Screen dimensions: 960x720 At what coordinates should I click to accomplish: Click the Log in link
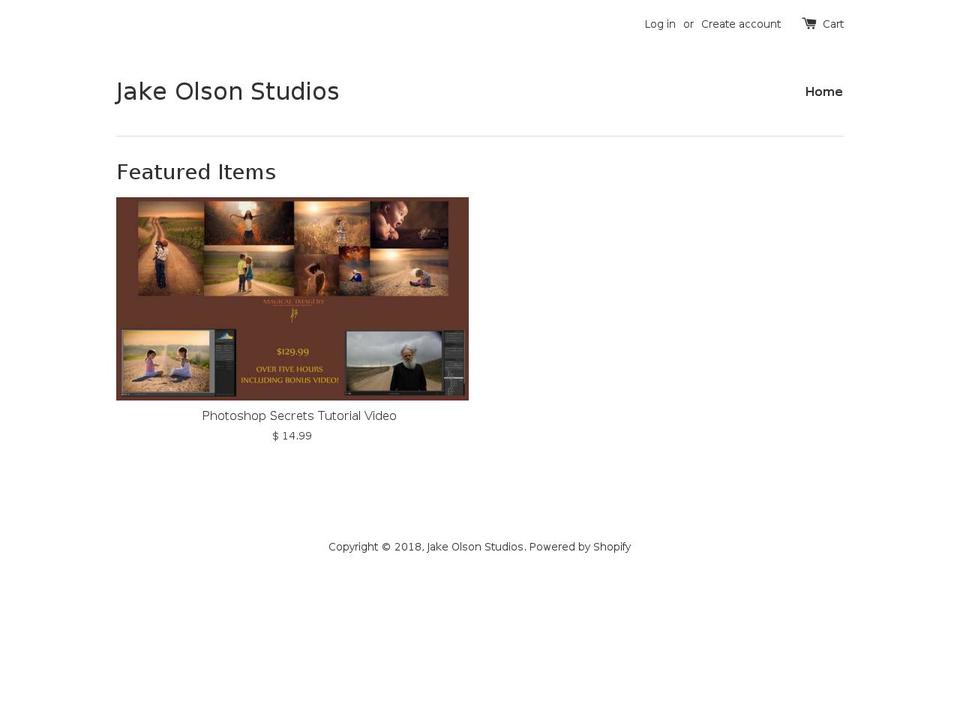[x=660, y=23]
